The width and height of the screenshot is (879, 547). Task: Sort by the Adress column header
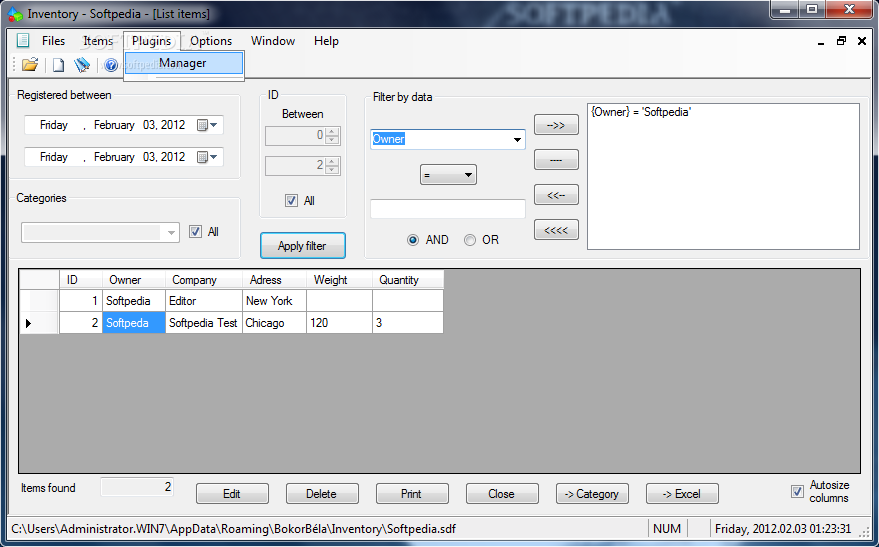tap(274, 280)
